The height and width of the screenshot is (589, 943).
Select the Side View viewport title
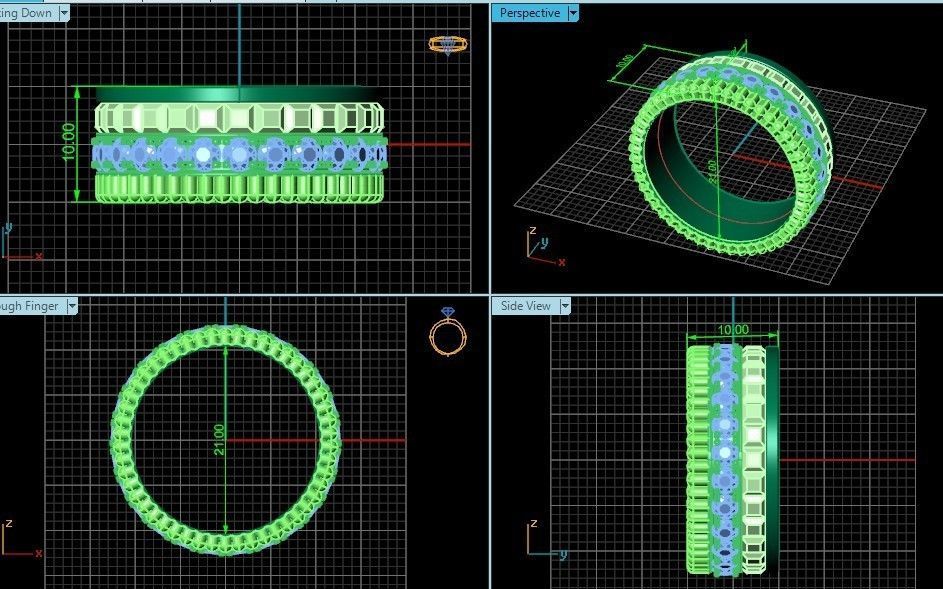526,306
